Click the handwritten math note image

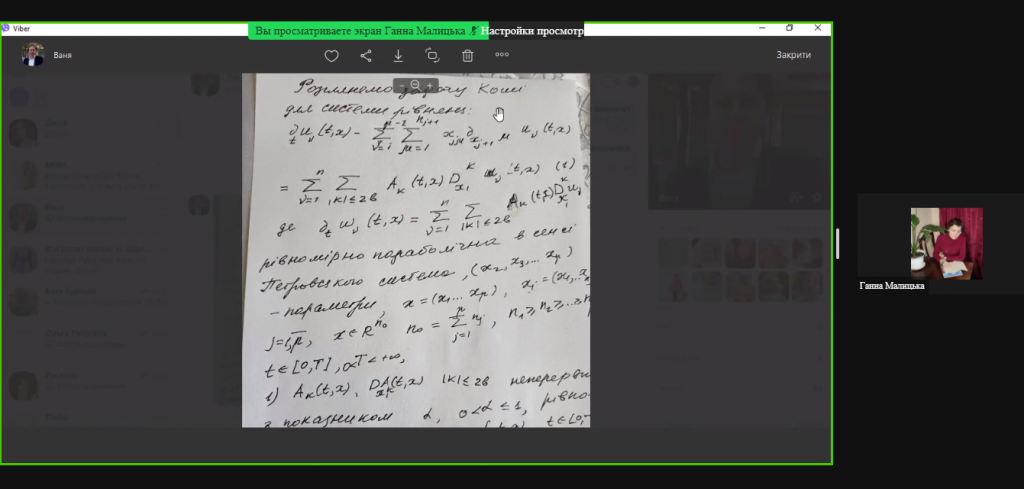click(x=415, y=250)
